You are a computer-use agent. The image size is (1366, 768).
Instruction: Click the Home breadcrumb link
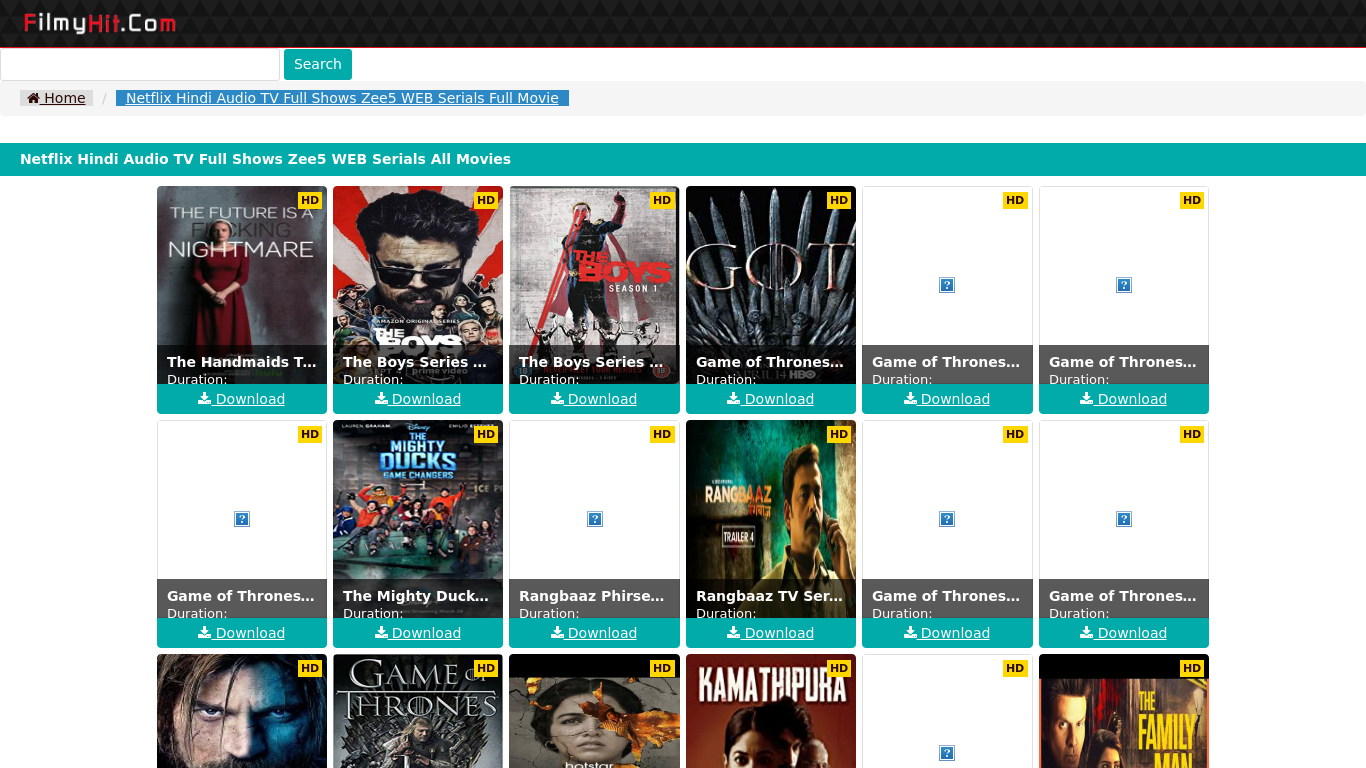(57, 98)
